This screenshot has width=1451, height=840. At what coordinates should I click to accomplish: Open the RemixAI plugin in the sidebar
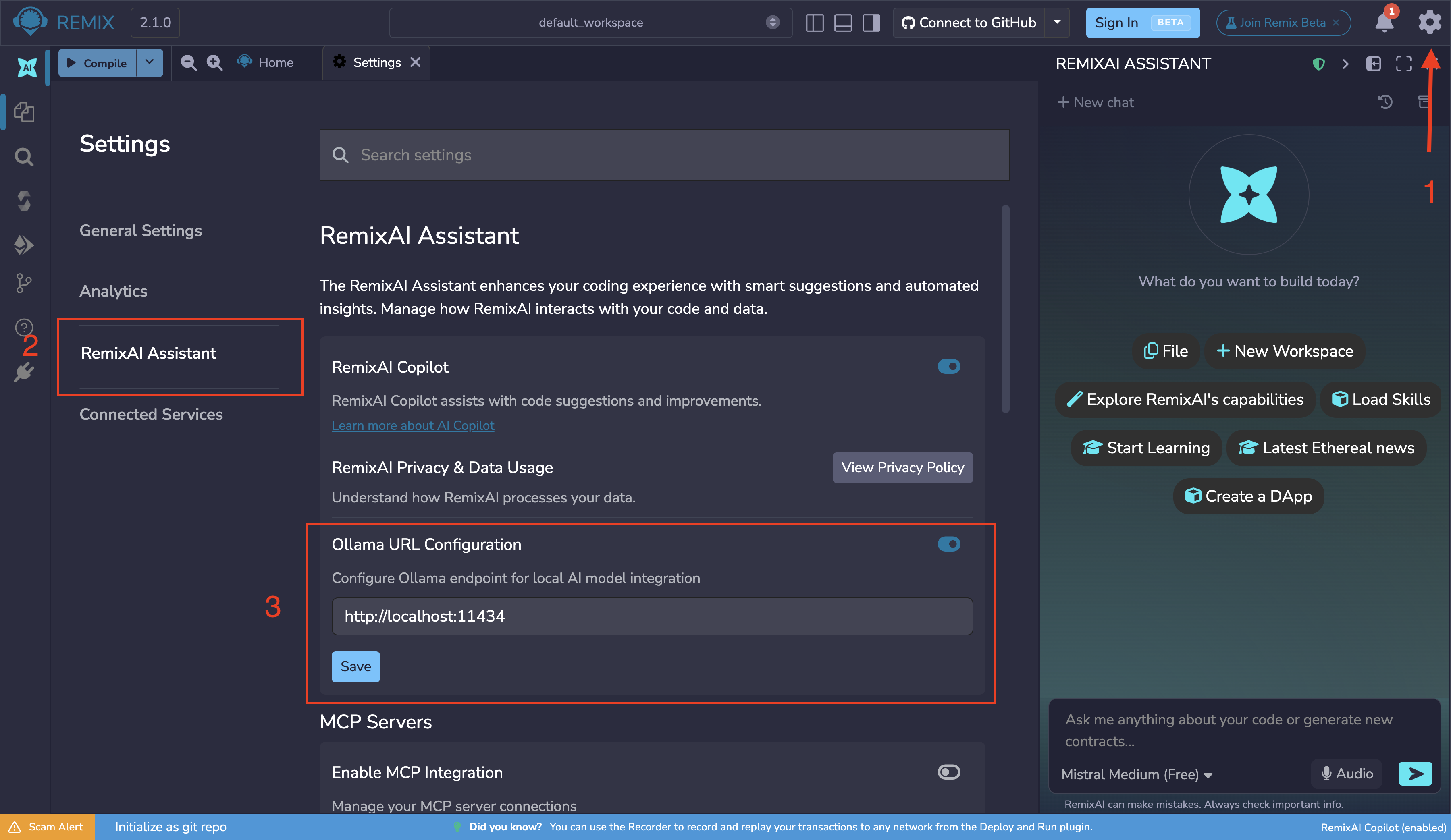pos(27,67)
